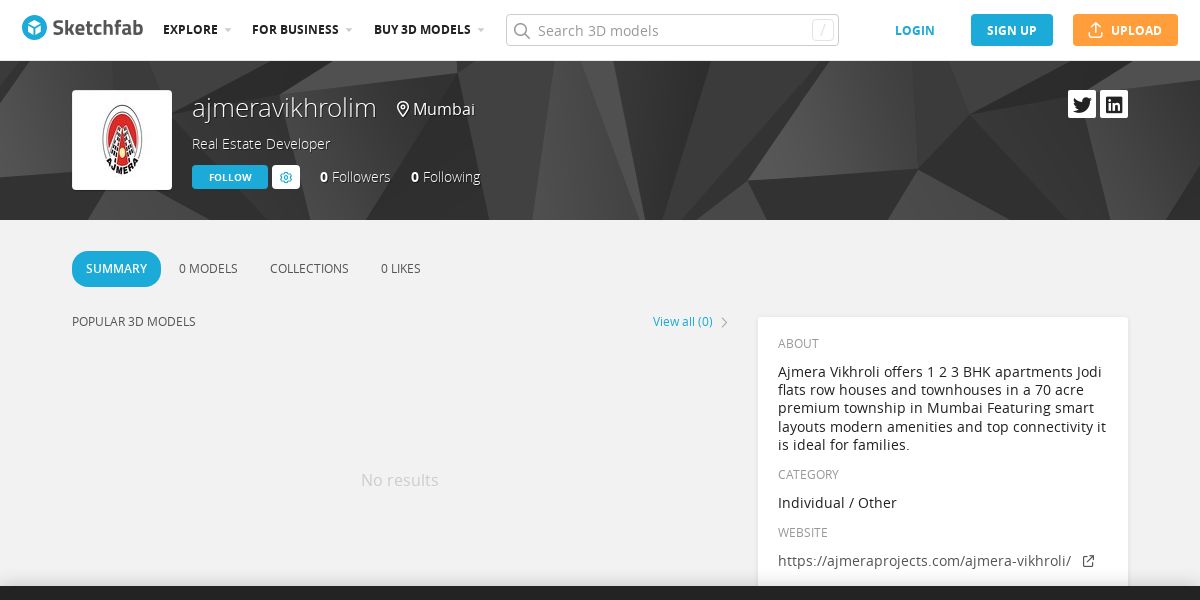Follow the ajmeravikhrolim user
This screenshot has height=600, width=1200.
point(230,177)
